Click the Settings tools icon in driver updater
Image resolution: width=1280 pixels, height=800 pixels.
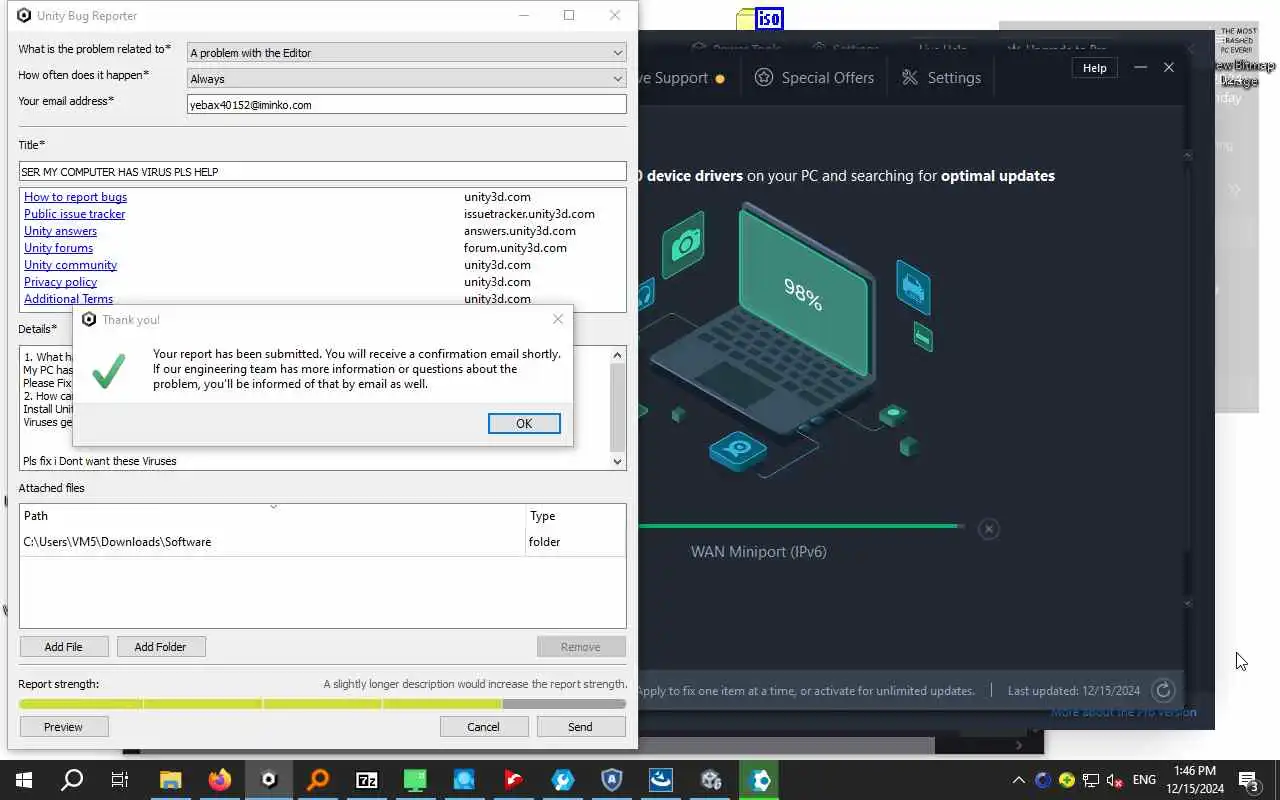point(910,78)
